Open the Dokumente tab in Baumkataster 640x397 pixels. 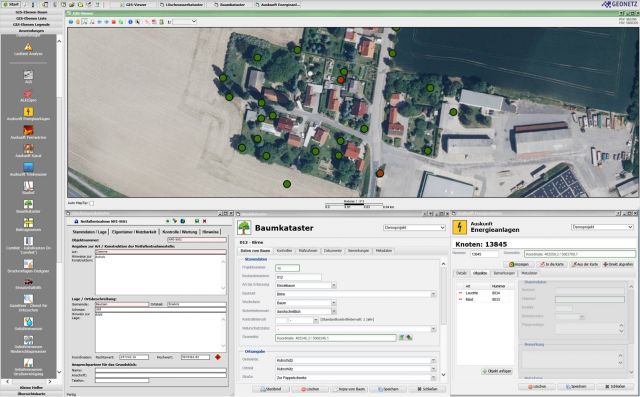(x=333, y=251)
